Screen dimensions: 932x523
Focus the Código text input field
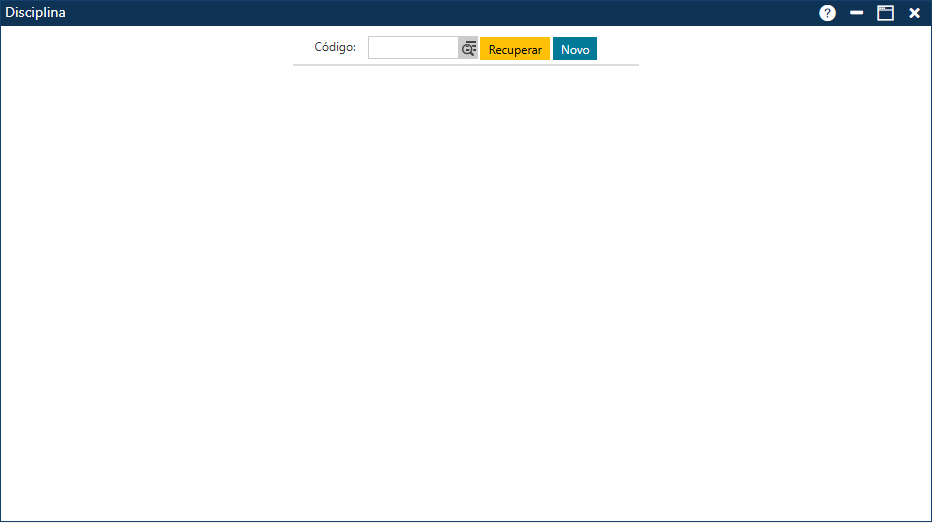click(413, 48)
